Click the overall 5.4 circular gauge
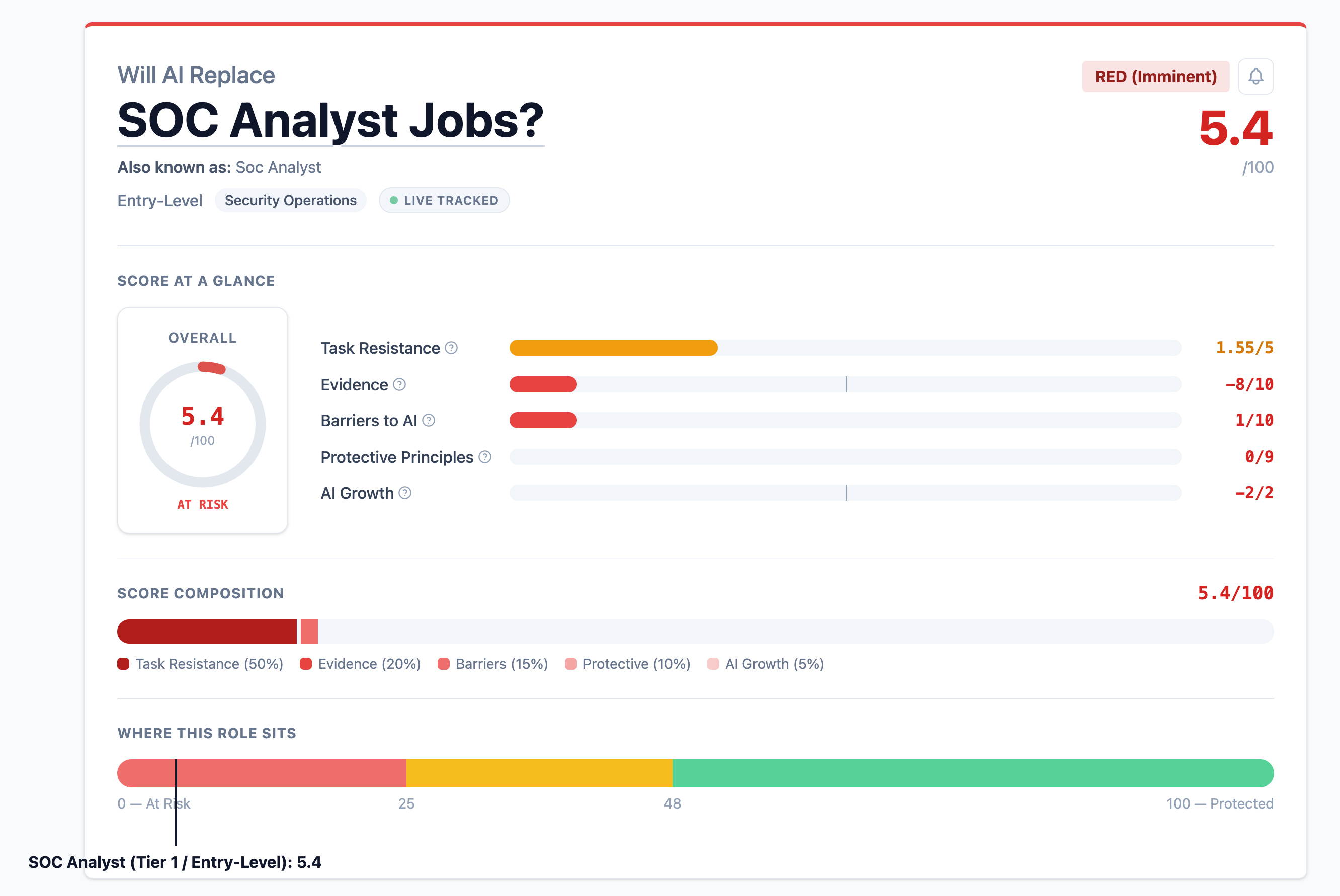The height and width of the screenshot is (896, 1340). 202,424
